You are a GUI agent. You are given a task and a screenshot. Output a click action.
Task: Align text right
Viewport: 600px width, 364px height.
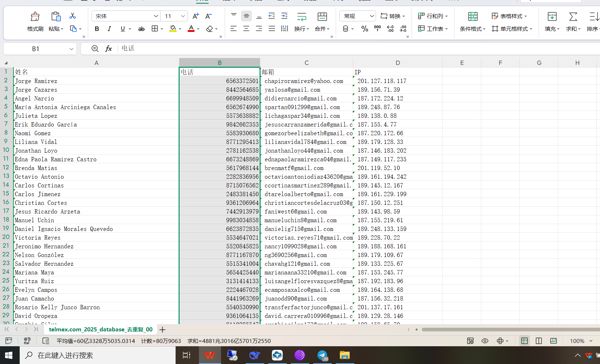[x=259, y=29]
